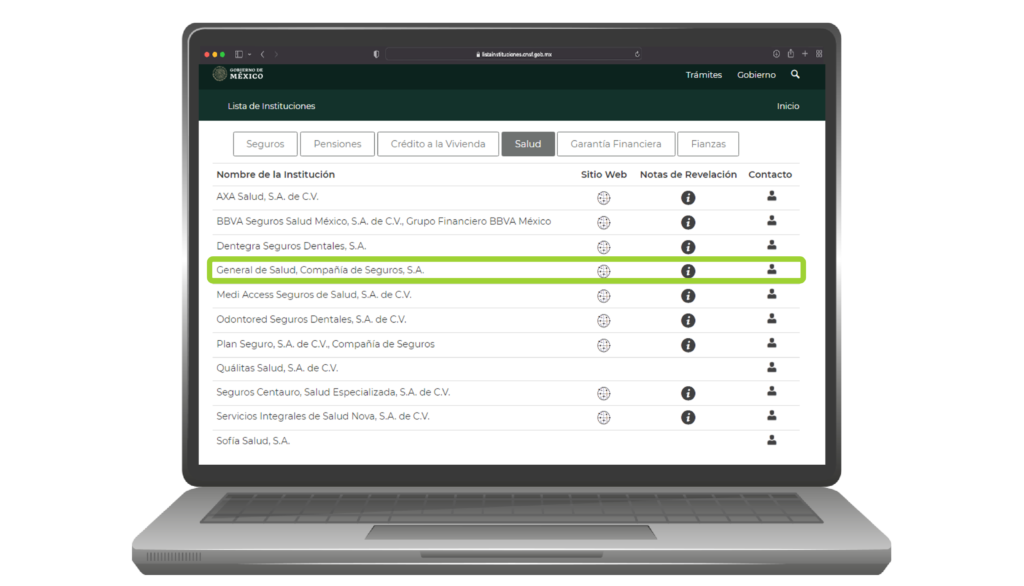Image resolution: width=1024 pixels, height=586 pixels.
Task: Go to Inicio link
Action: pos(788,106)
